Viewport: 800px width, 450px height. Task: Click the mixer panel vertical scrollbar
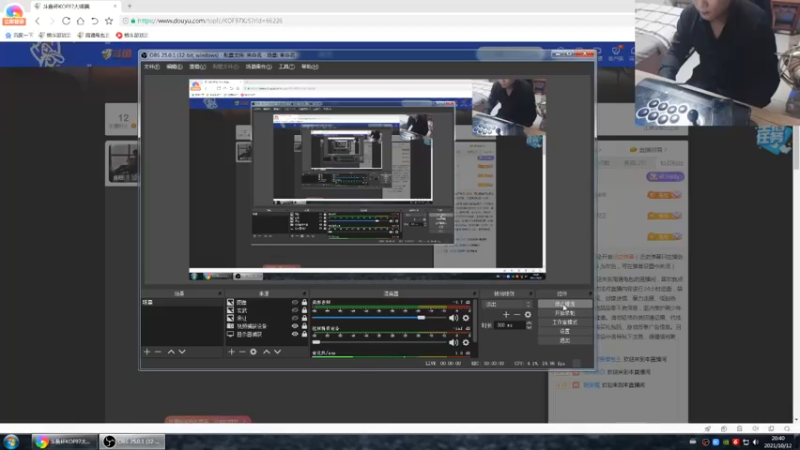[x=476, y=321]
